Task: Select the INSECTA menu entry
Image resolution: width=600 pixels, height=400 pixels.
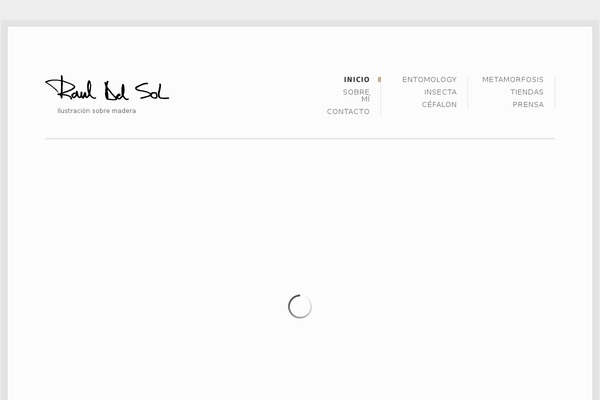Action: [x=440, y=92]
